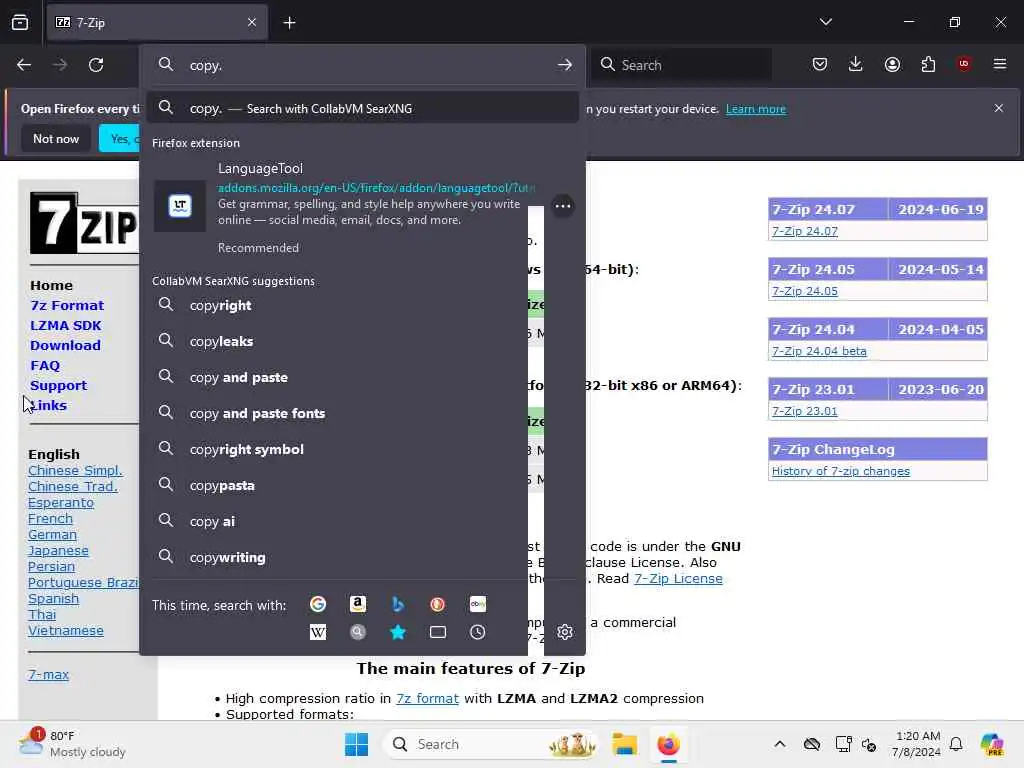
Task: Open the Support sidebar link
Action: tap(58, 385)
